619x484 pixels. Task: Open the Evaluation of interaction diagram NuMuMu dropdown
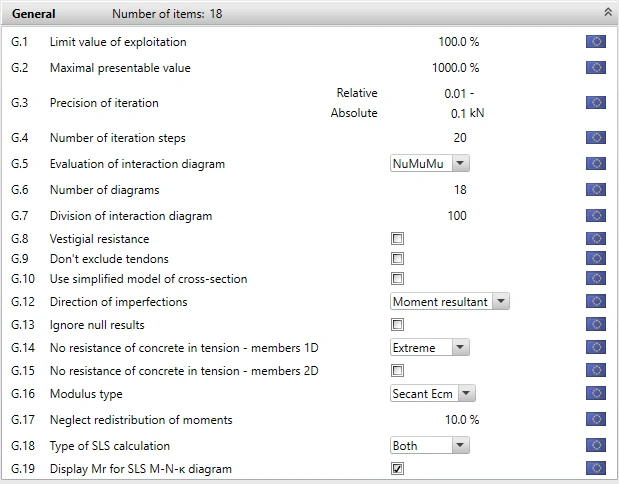[x=430, y=163]
